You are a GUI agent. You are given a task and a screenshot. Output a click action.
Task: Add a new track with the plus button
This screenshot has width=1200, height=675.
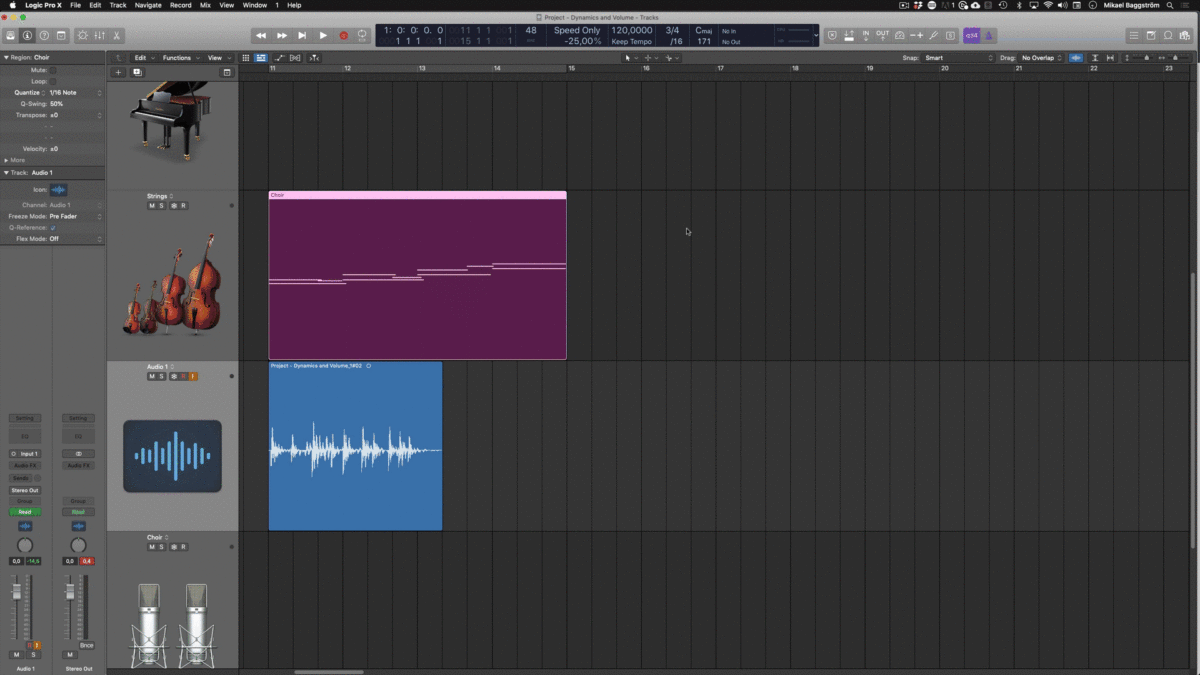coord(119,72)
